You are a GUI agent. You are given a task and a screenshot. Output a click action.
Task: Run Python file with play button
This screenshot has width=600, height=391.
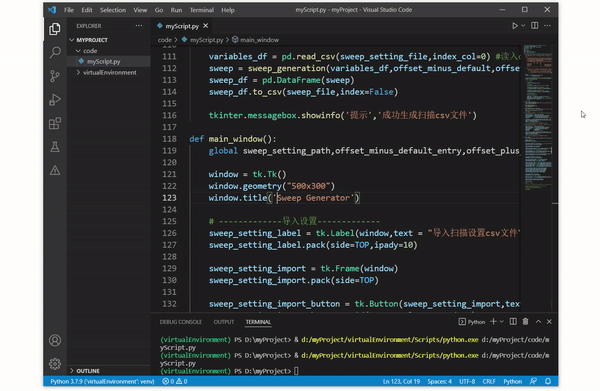click(515, 26)
